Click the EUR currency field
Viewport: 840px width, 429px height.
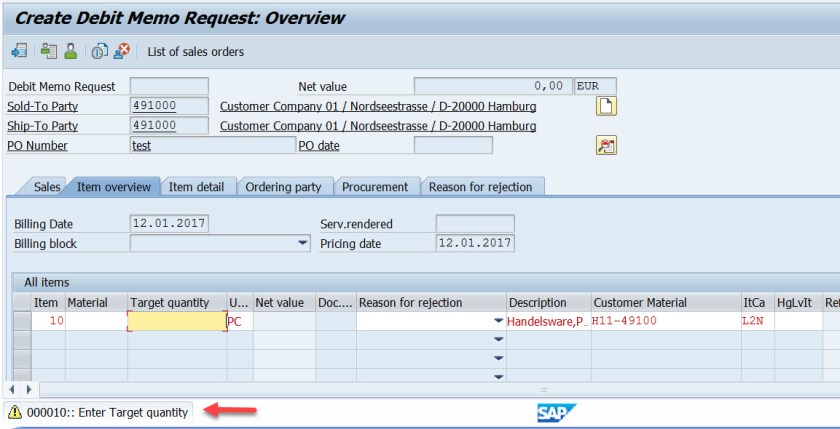click(595, 86)
